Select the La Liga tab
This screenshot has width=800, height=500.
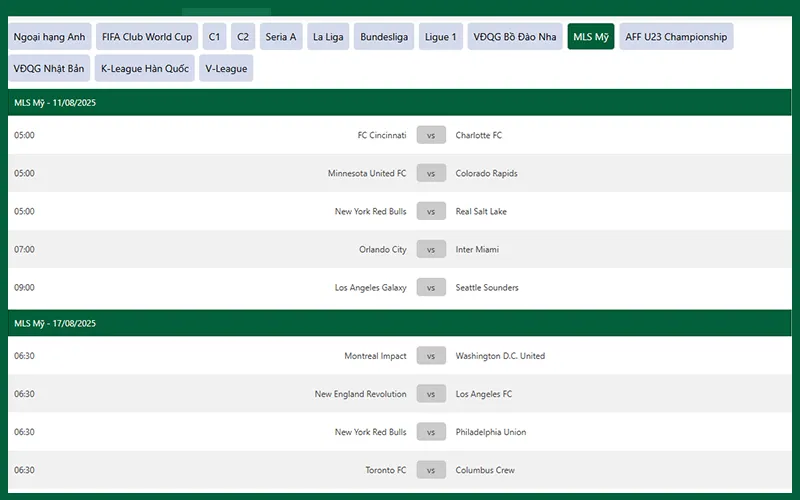pos(329,37)
